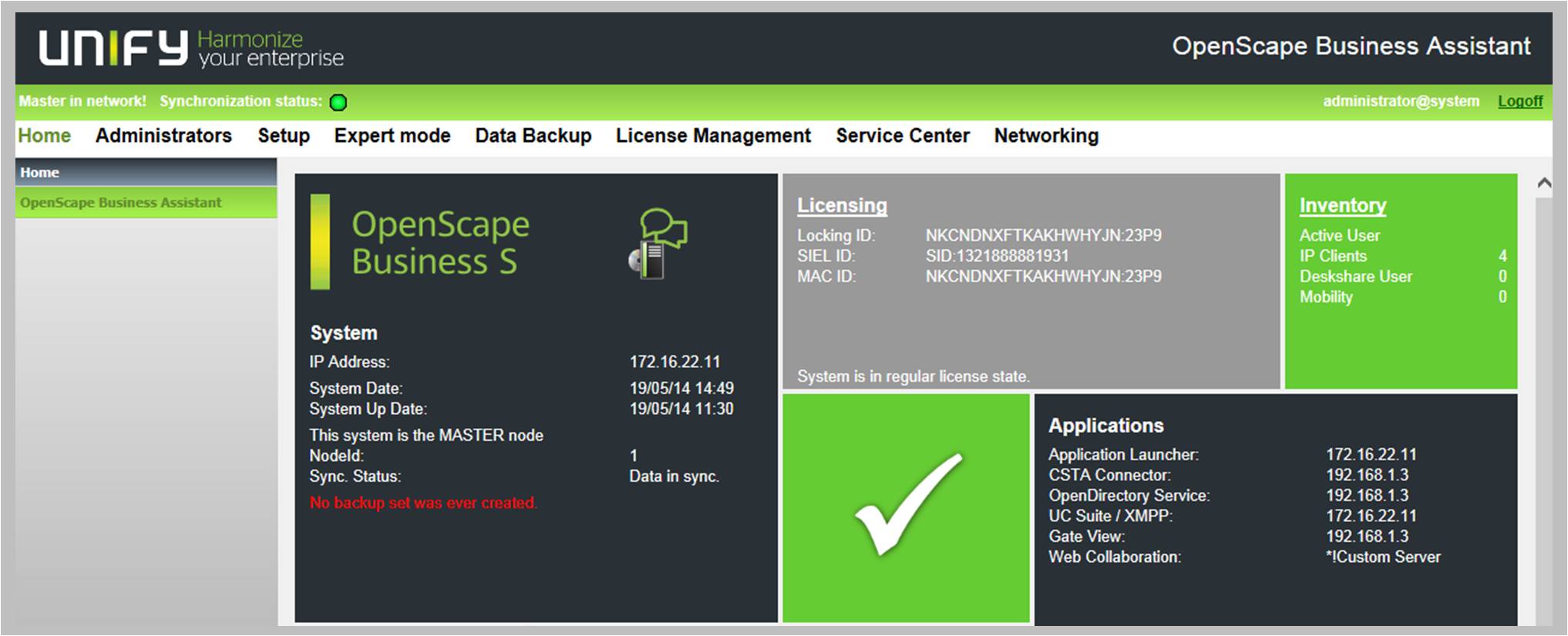The height and width of the screenshot is (636, 1568).
Task: Click the Mobility row in Inventory
Action: click(1403, 297)
